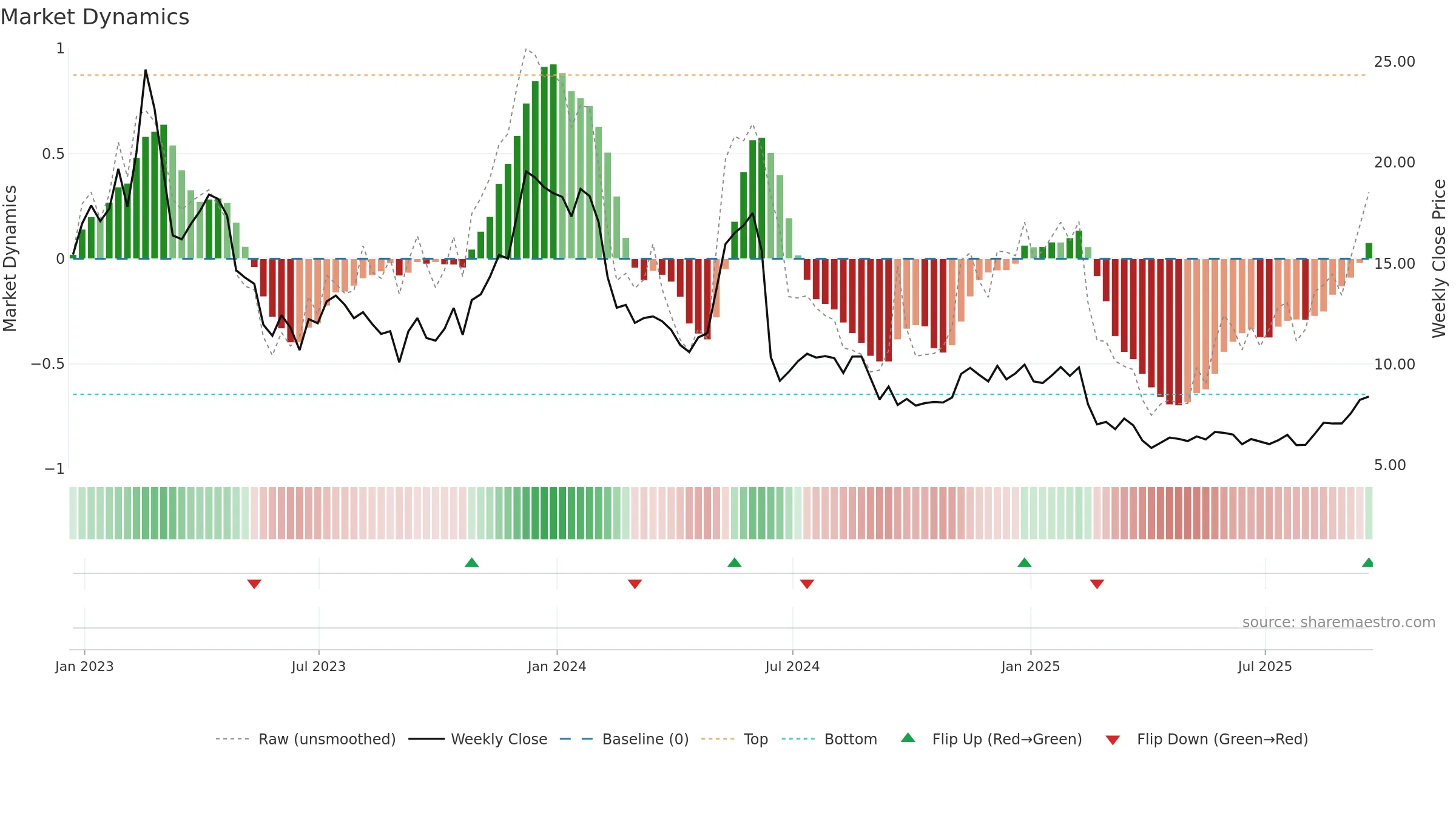Toggle Flip Up (Red→Green) legend entry
Image resolution: width=1456 pixels, height=819 pixels.
click(x=991, y=739)
